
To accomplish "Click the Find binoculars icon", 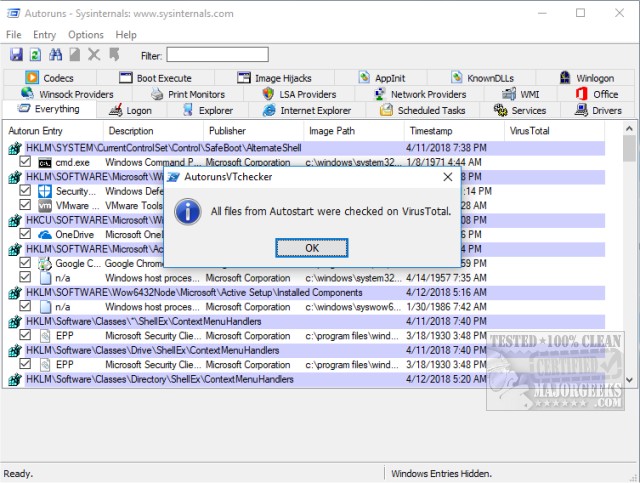I will click(55, 55).
